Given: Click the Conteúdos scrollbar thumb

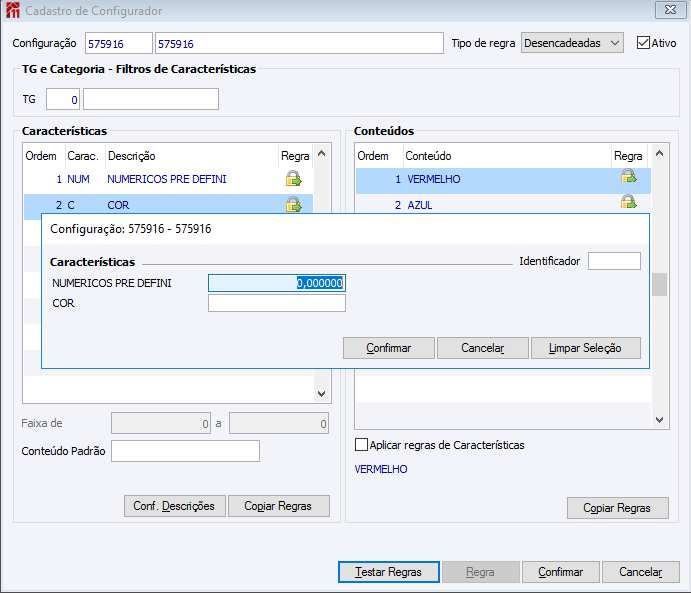Looking at the screenshot, I should tap(659, 285).
